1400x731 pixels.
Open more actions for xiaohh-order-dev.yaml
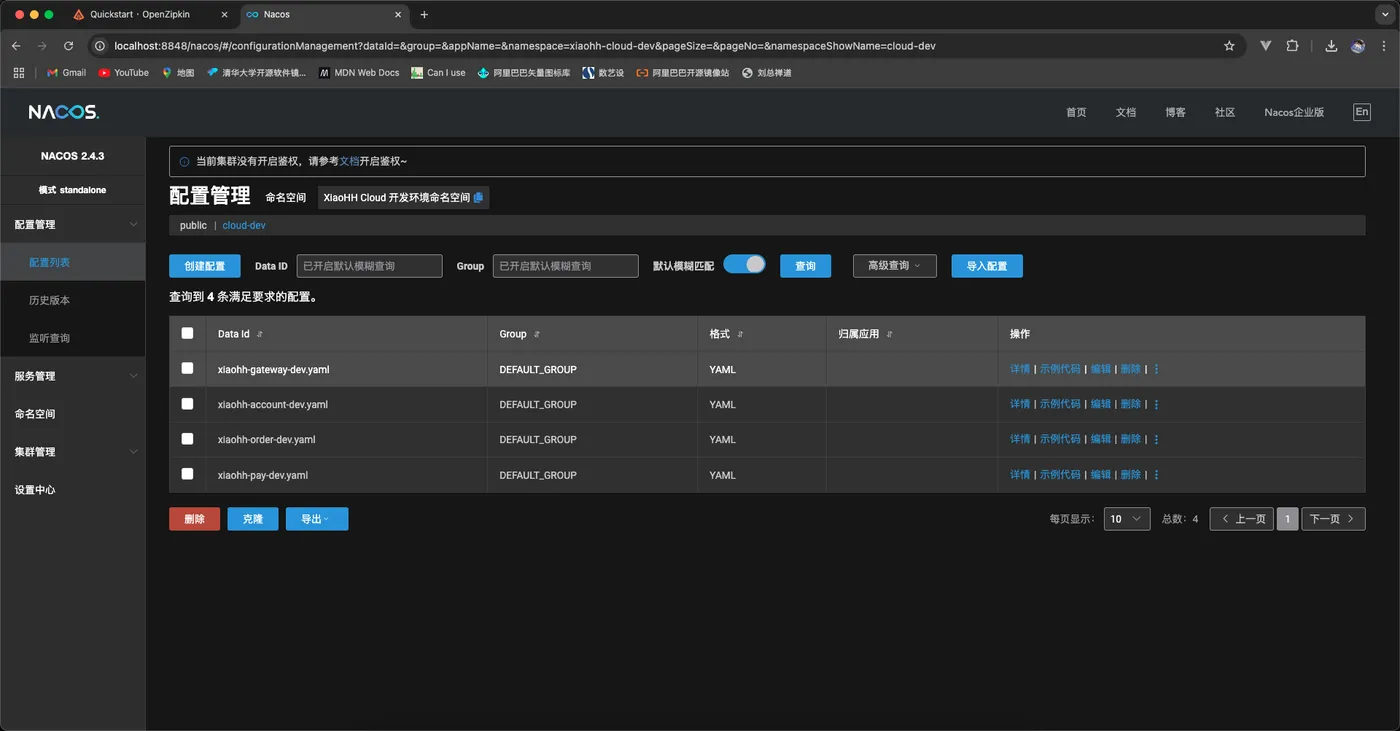[x=1157, y=439]
